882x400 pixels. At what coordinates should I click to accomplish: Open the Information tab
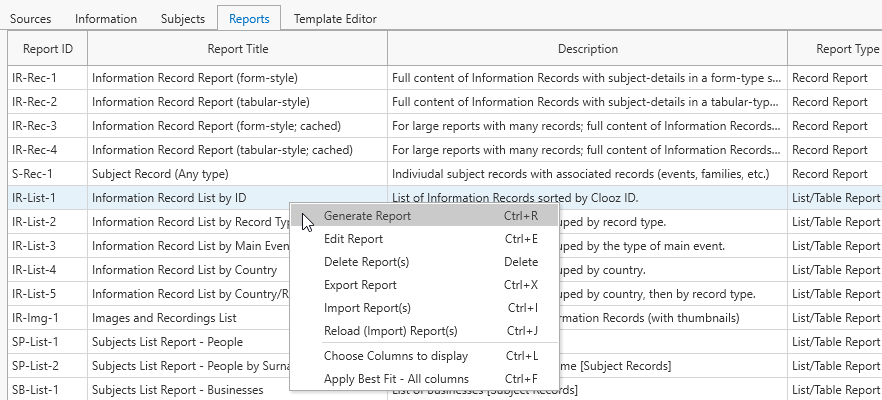pyautogui.click(x=106, y=18)
